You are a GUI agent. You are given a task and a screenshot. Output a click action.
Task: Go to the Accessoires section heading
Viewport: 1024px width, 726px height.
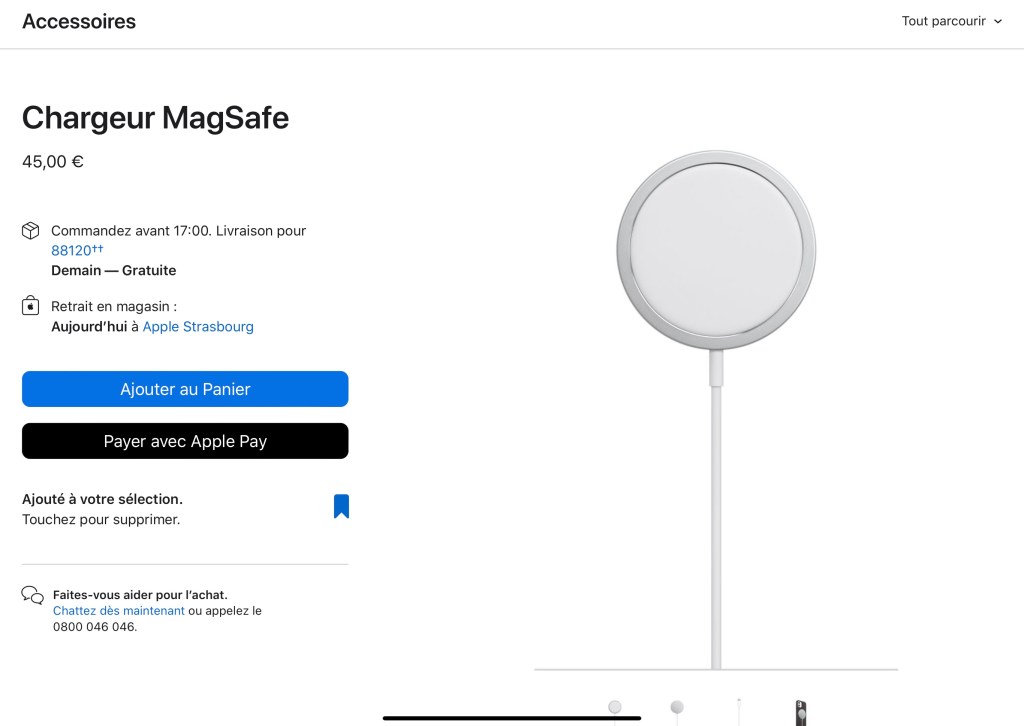tap(79, 21)
